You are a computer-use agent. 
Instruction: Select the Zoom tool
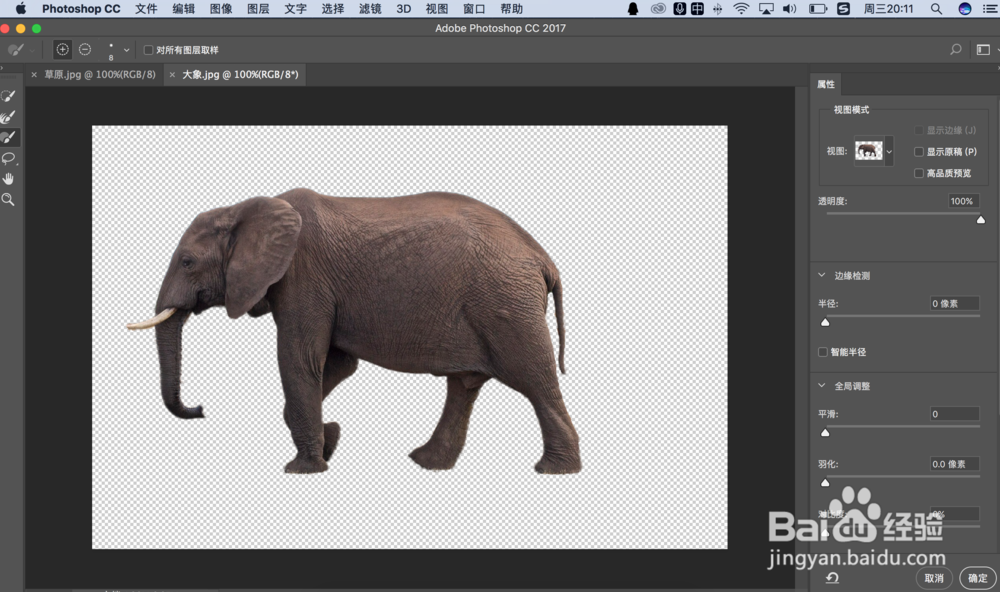(x=8, y=200)
